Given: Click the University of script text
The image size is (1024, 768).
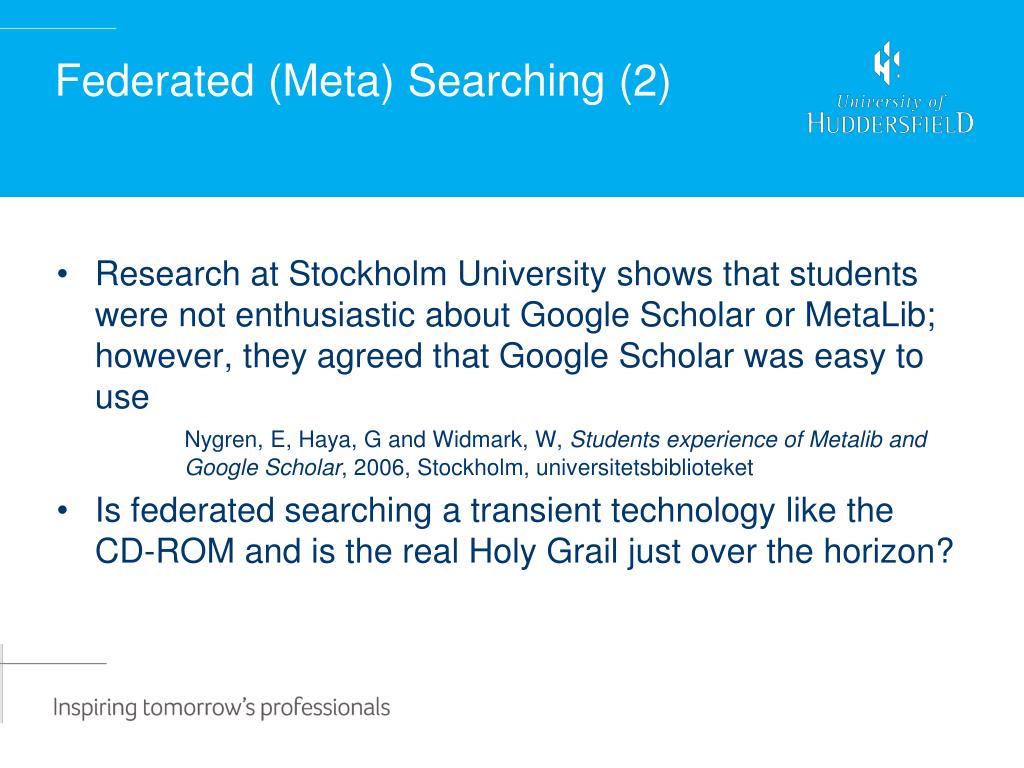Looking at the screenshot, I should [890, 101].
